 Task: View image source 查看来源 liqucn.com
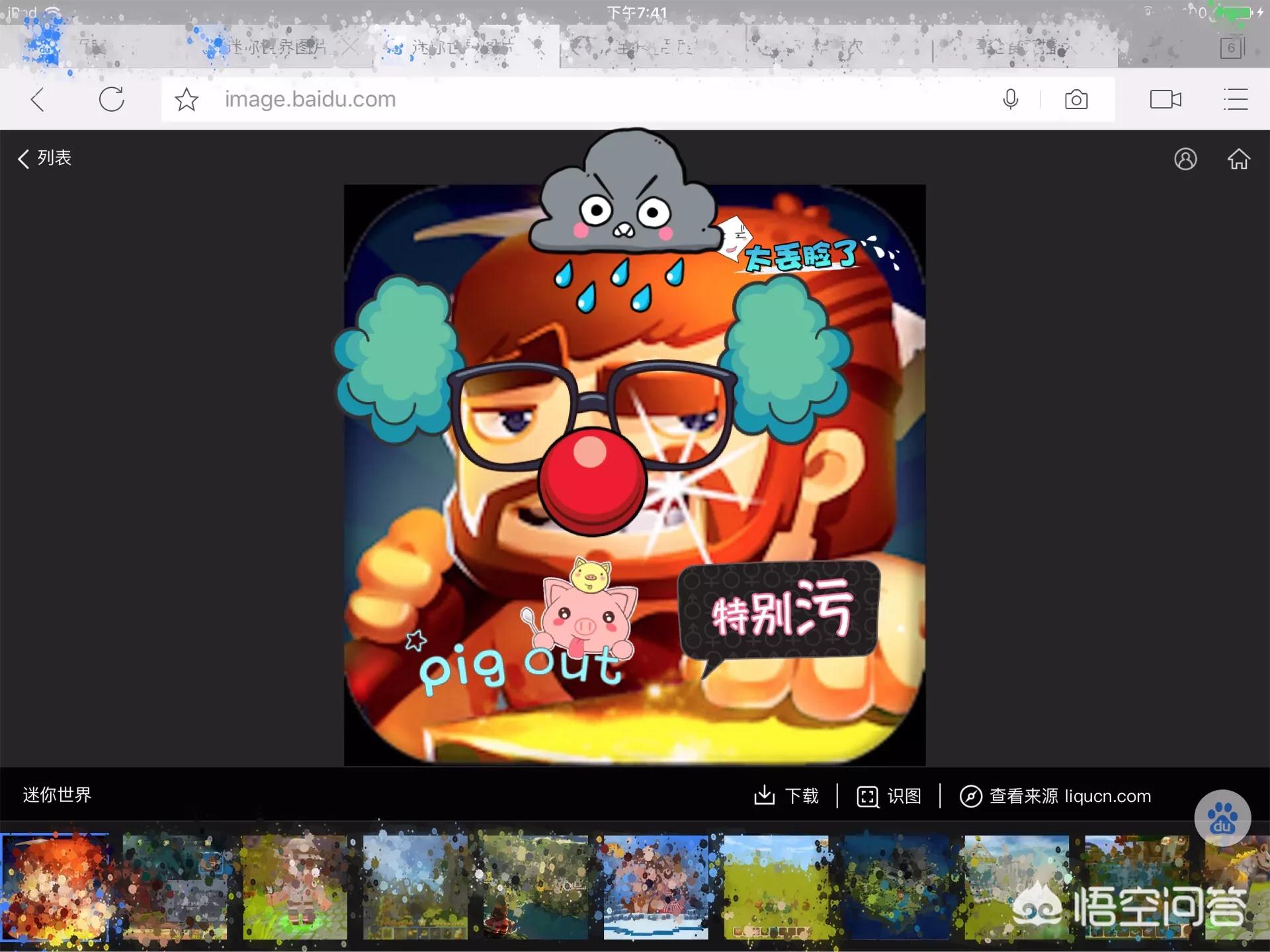pyautogui.click(x=1055, y=795)
